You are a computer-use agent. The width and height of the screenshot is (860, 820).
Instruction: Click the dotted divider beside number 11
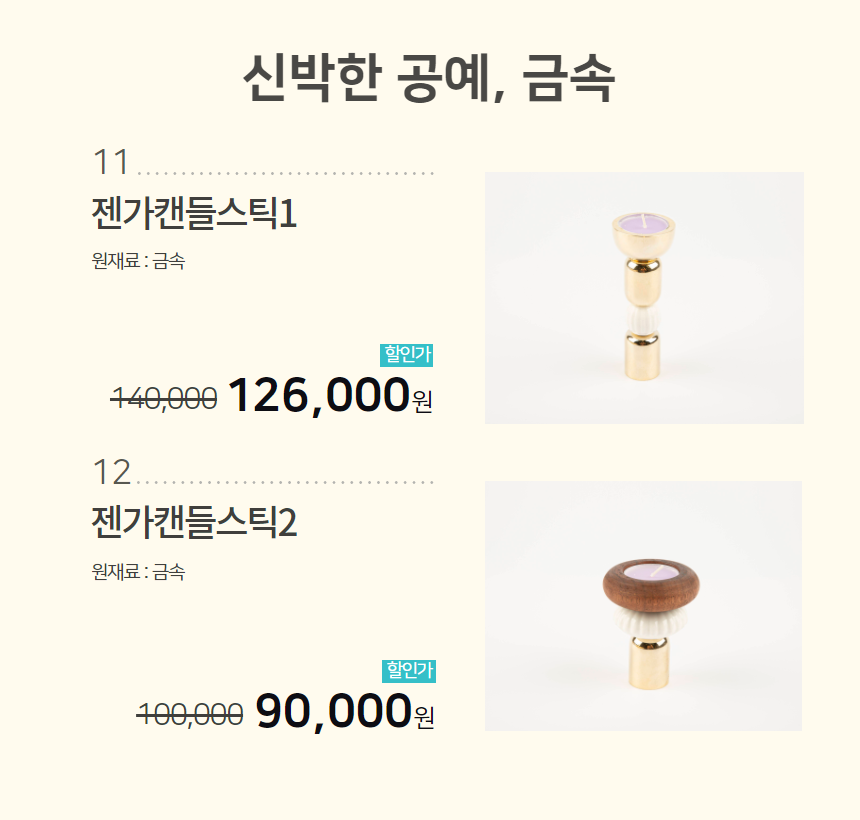[286, 173]
